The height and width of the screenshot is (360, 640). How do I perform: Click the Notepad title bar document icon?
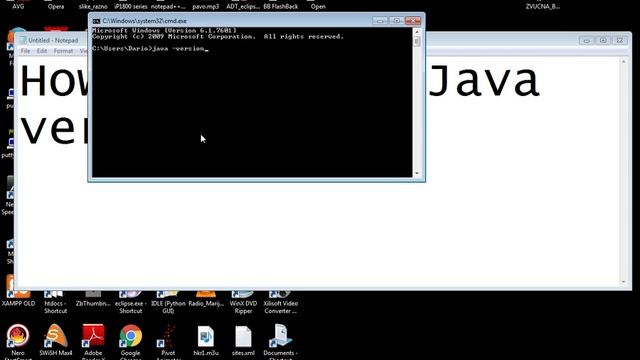click(x=23, y=40)
